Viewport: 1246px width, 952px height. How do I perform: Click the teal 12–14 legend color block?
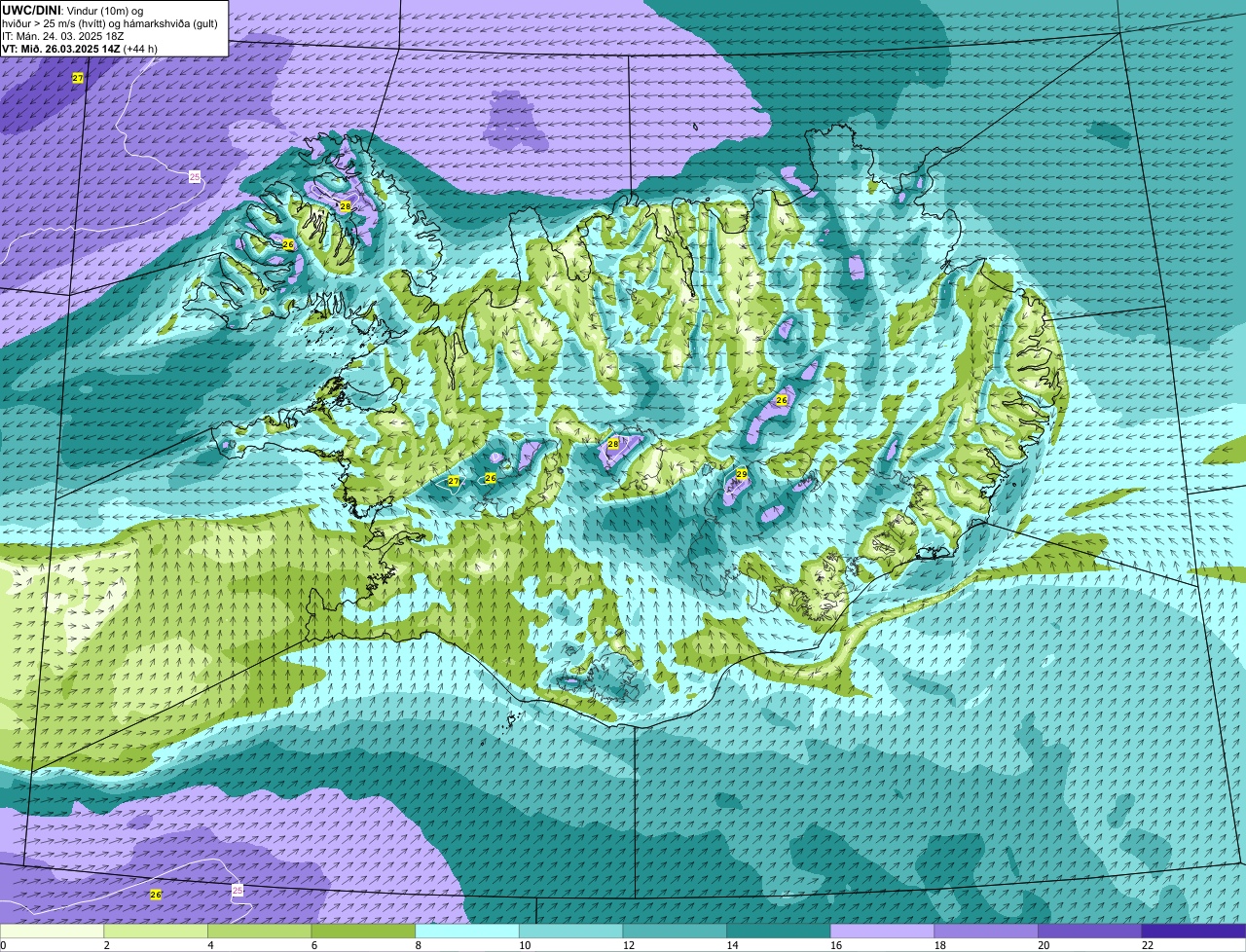(x=675, y=932)
